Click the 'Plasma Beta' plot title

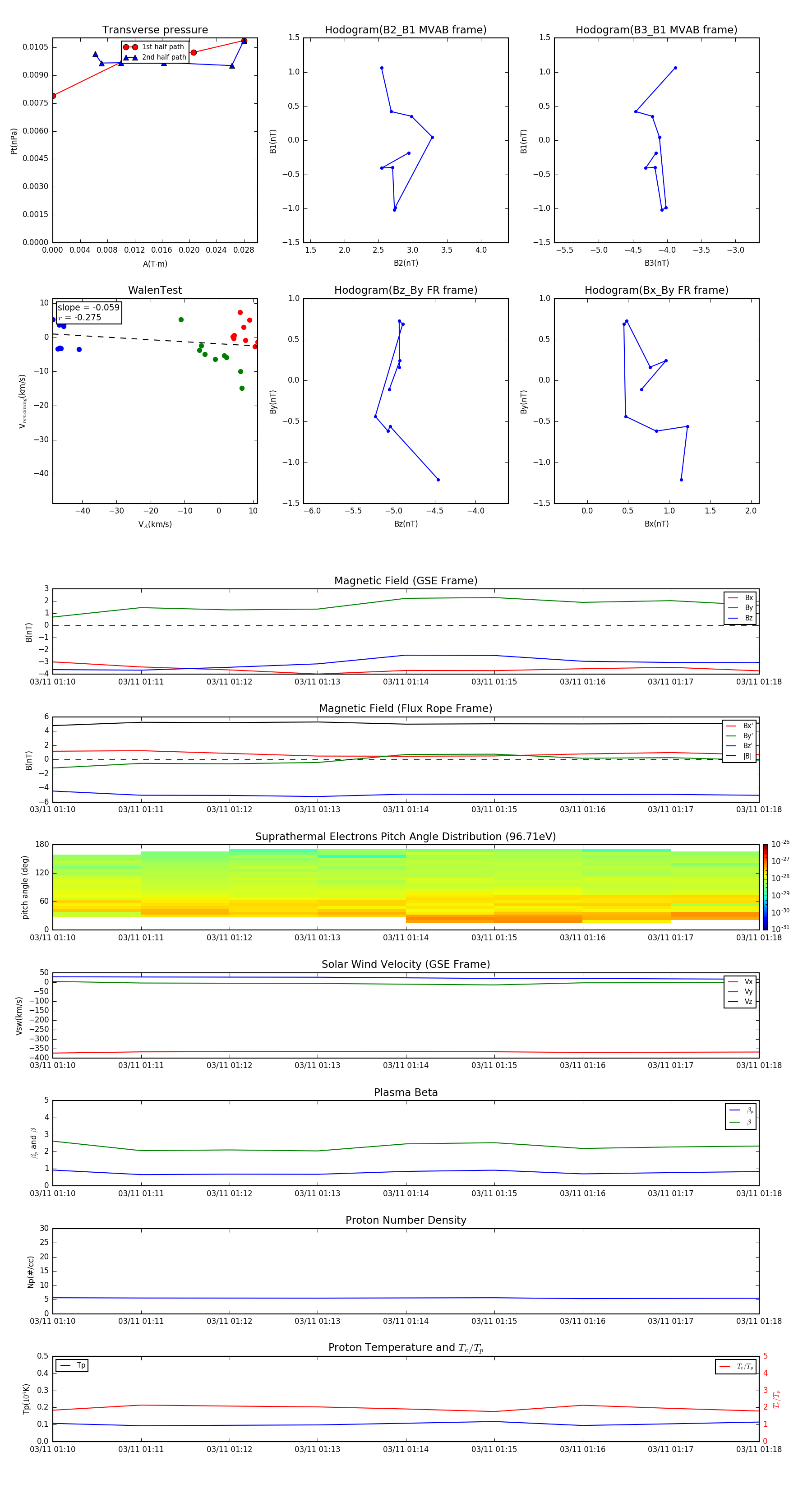click(406, 1092)
